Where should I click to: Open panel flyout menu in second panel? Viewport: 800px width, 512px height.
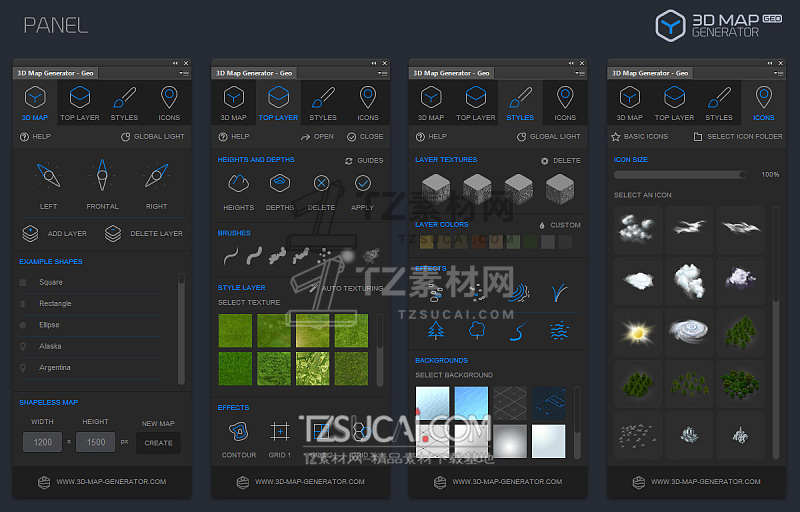pos(383,73)
